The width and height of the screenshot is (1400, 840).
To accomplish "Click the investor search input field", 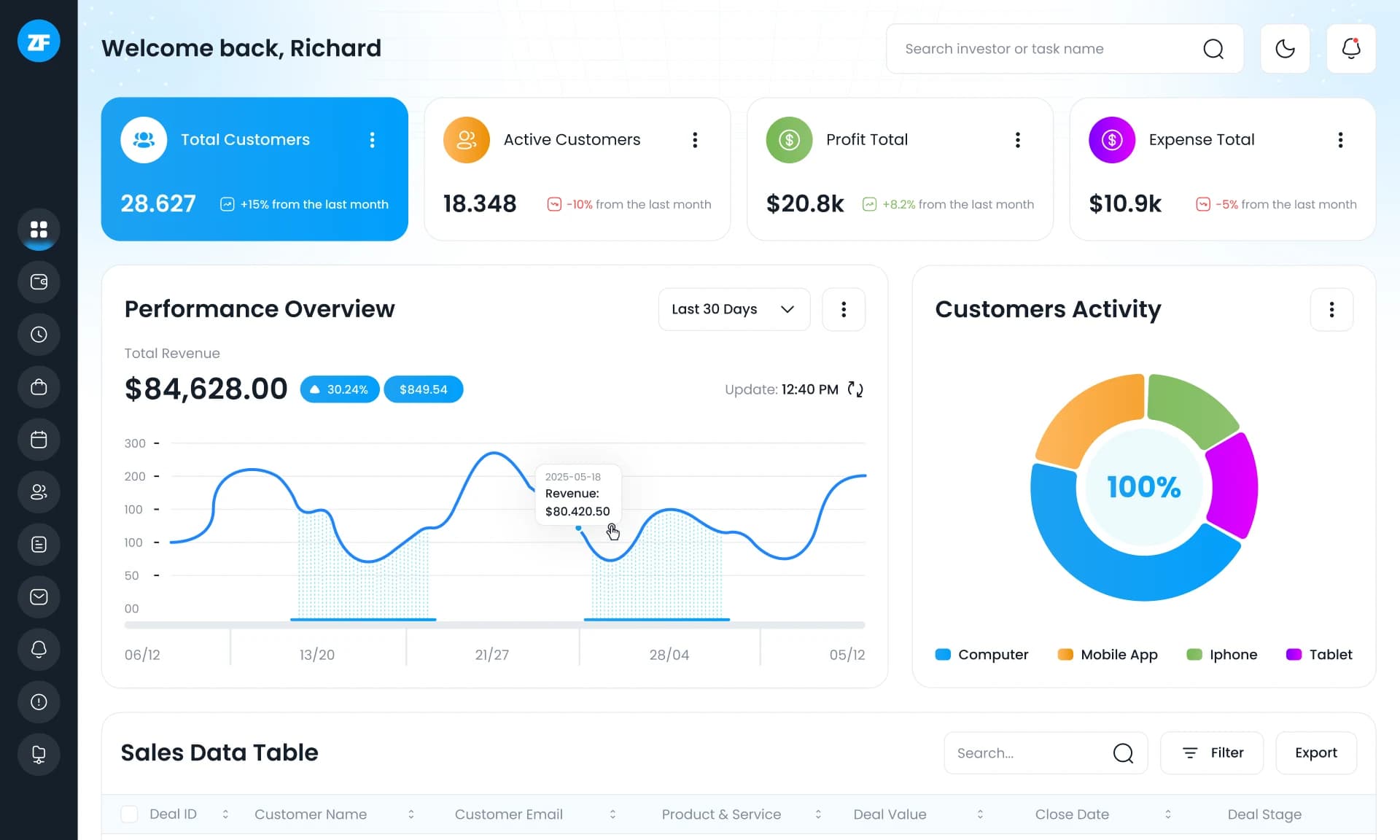I will 1035,48.
